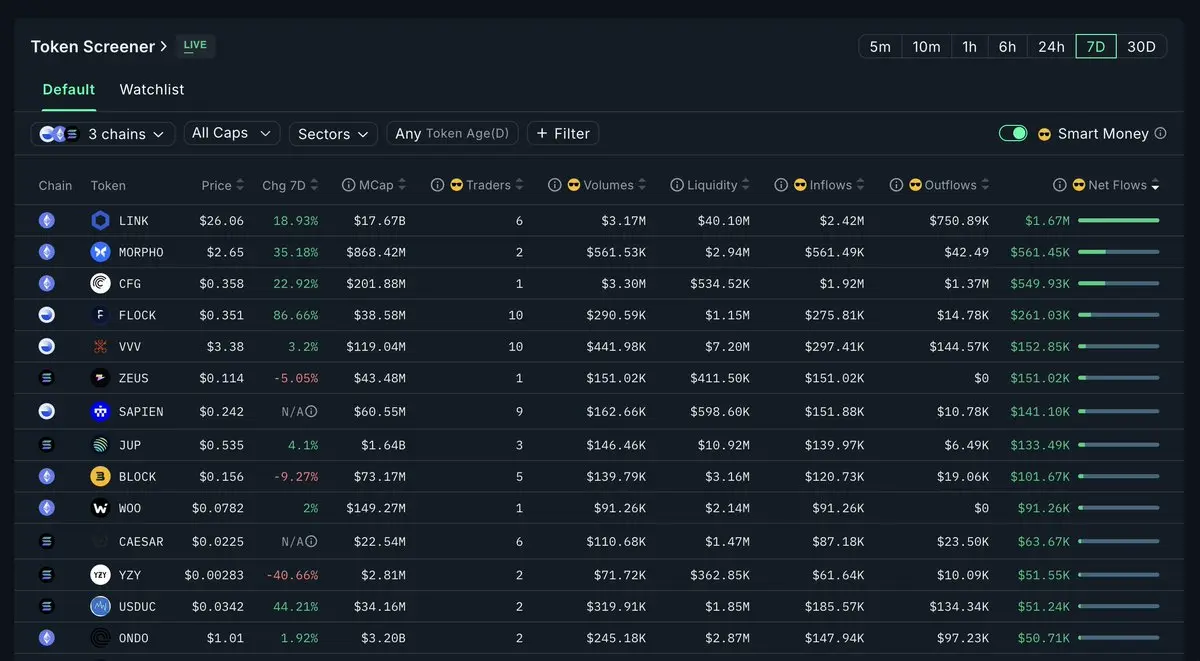This screenshot has width=1200, height=661.
Task: Open the Any Token Age filter
Action: click(452, 134)
